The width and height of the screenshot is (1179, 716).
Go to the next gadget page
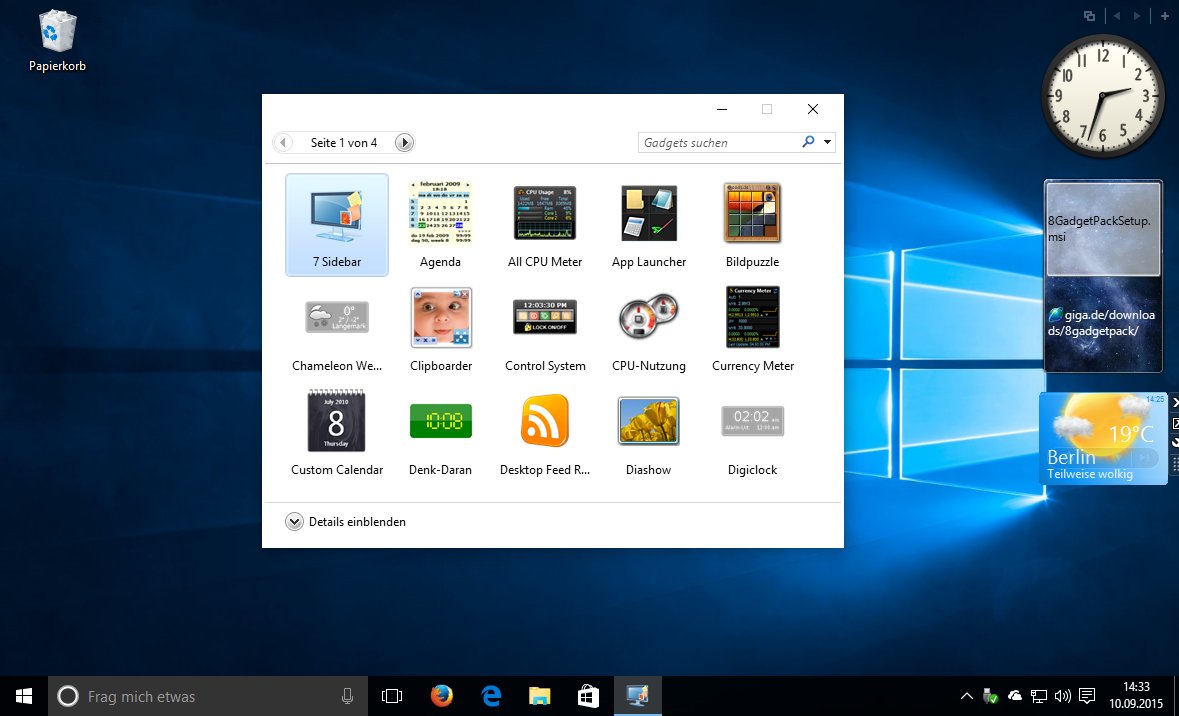click(404, 142)
